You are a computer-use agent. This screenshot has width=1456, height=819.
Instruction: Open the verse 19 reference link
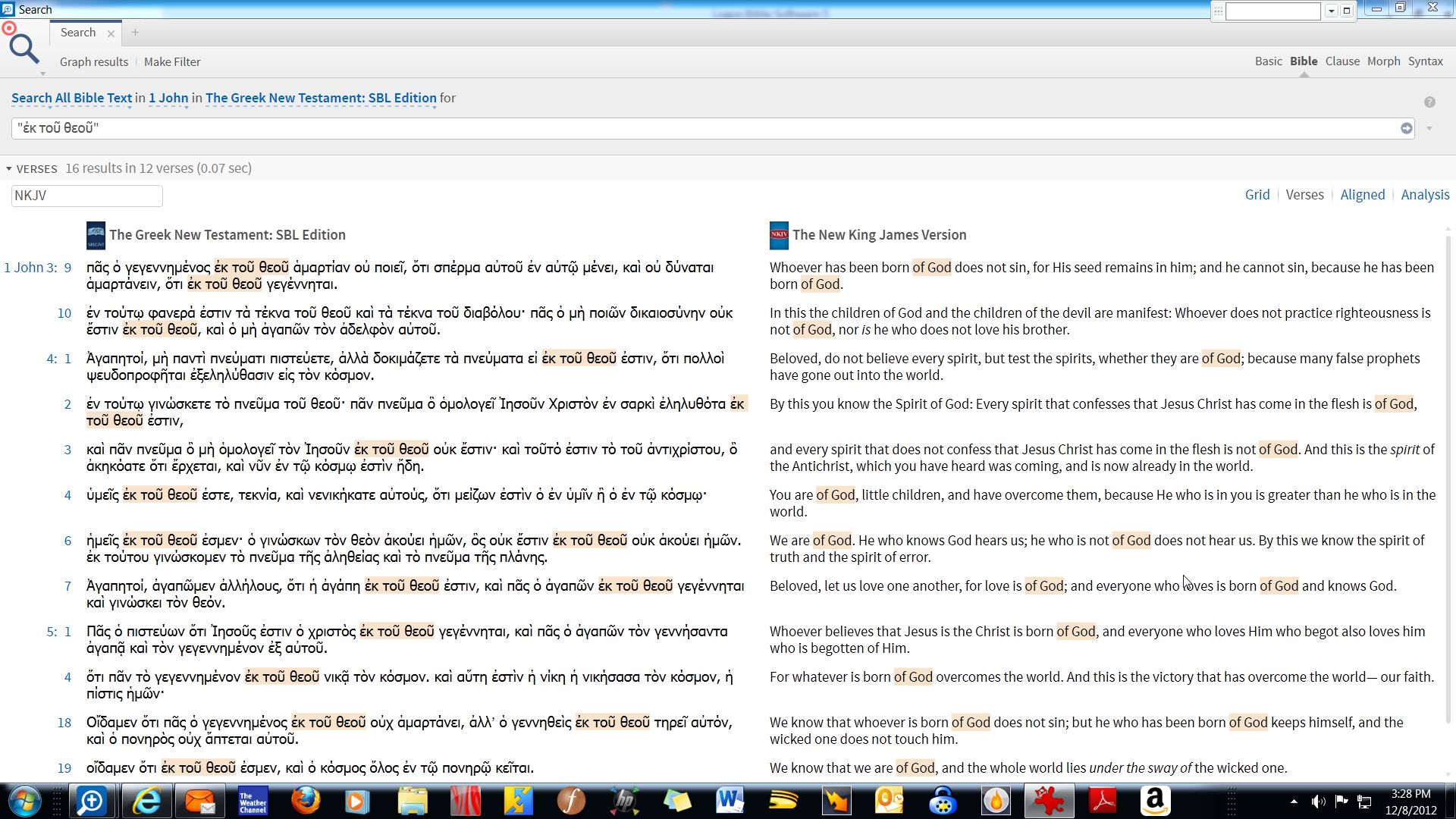click(64, 768)
